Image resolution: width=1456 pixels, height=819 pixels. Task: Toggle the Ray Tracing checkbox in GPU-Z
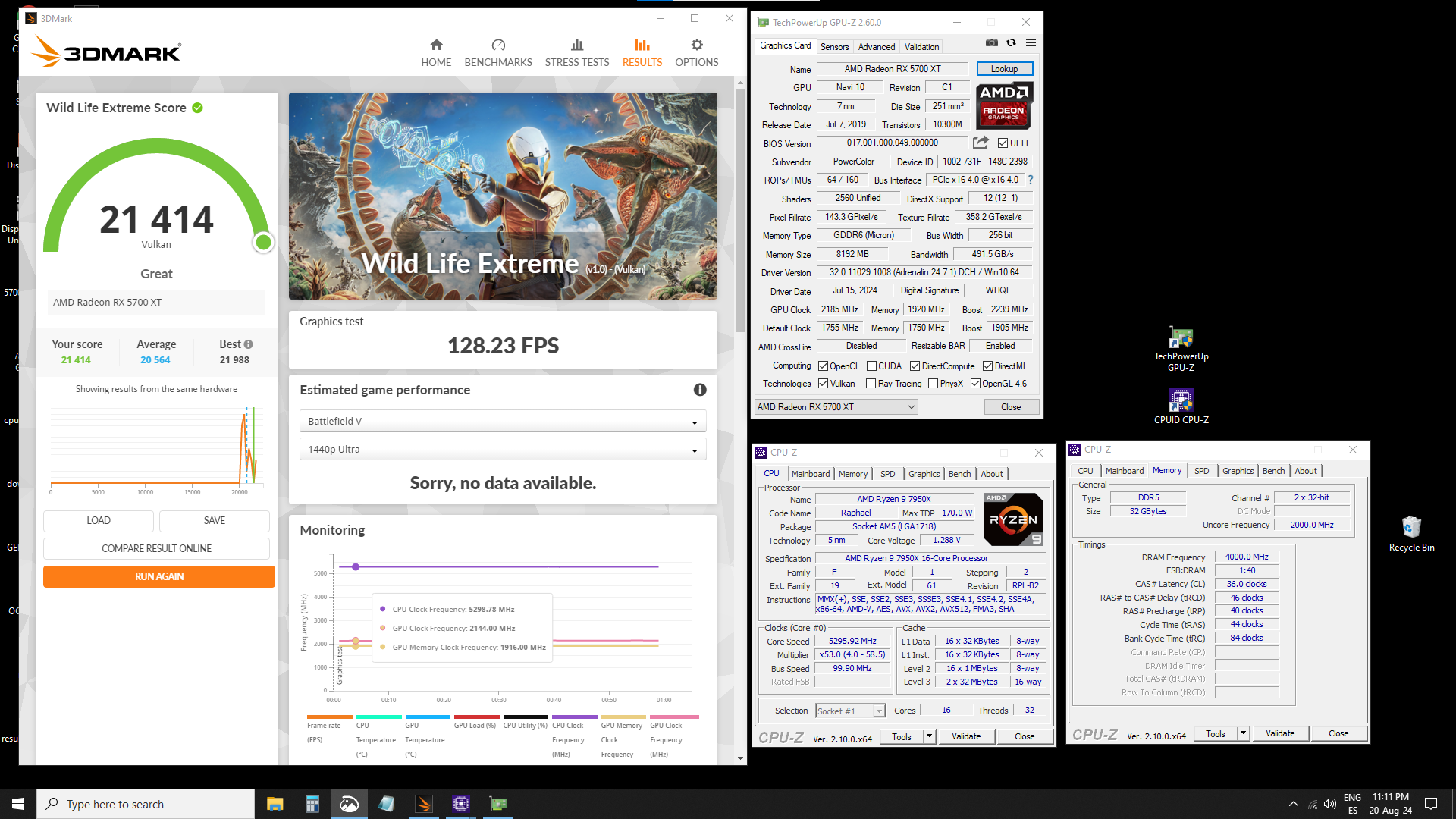(x=871, y=384)
